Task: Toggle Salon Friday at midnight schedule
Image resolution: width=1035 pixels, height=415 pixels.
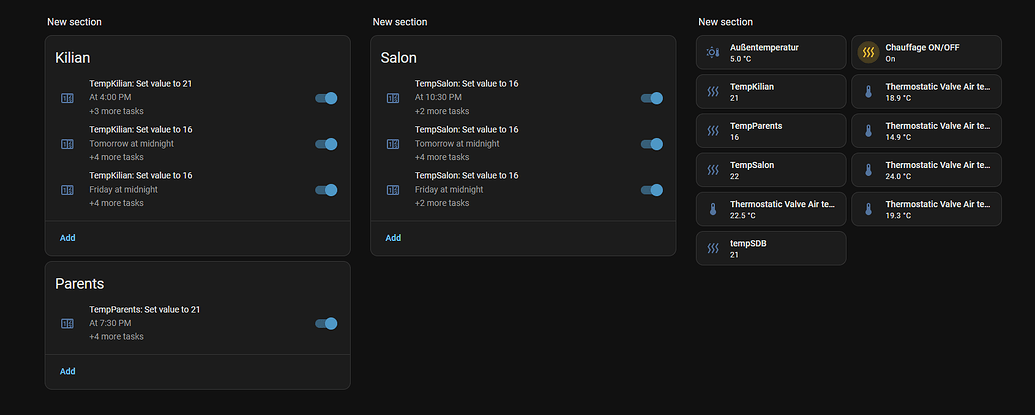Action: pyautogui.click(x=652, y=190)
